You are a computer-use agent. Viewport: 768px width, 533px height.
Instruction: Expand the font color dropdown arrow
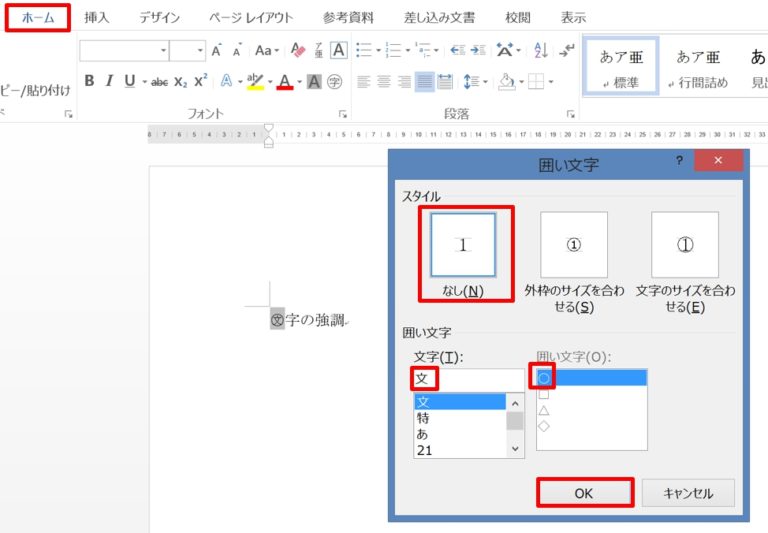point(299,82)
